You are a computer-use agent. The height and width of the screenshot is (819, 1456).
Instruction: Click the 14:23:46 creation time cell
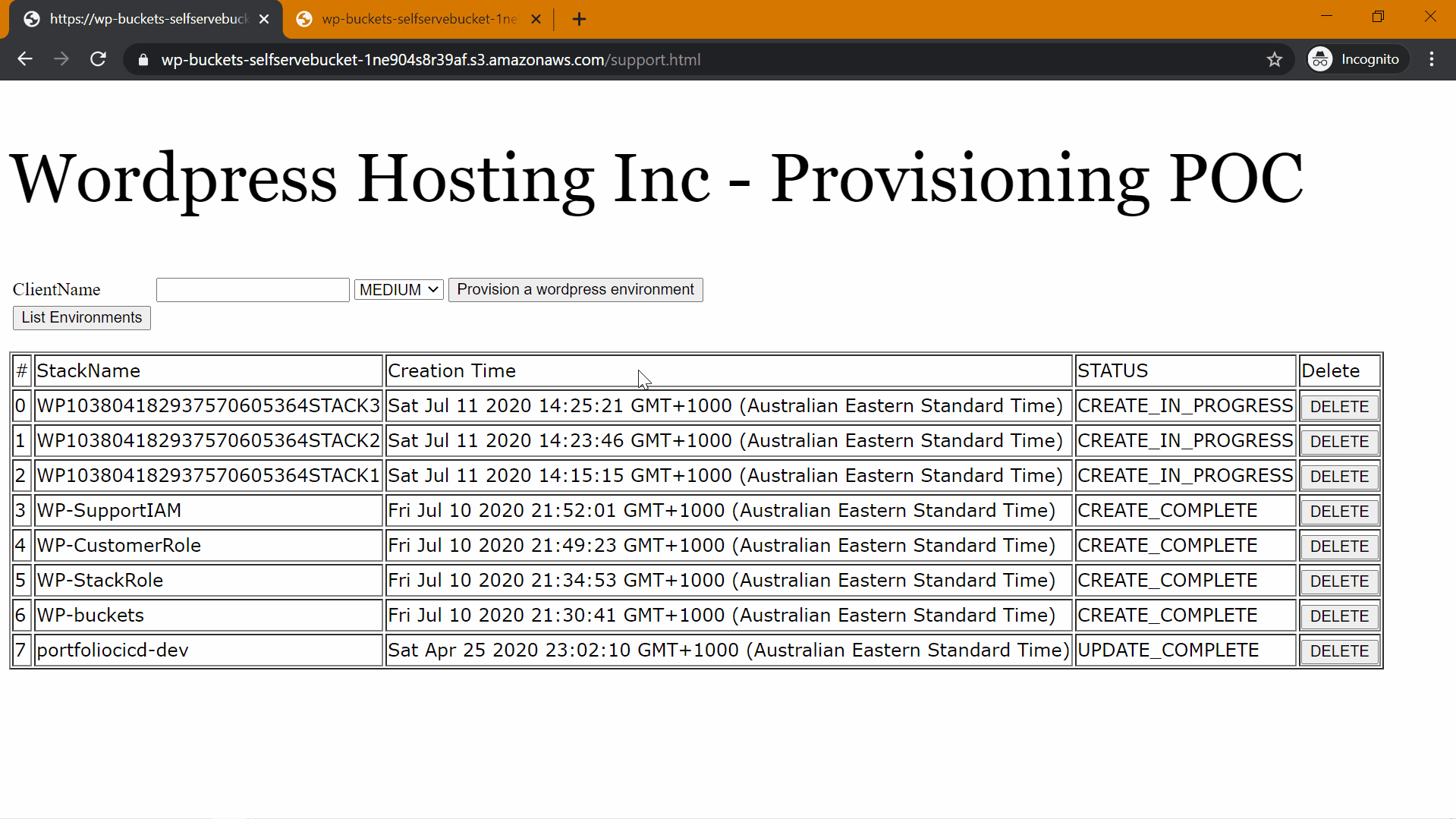(x=729, y=441)
